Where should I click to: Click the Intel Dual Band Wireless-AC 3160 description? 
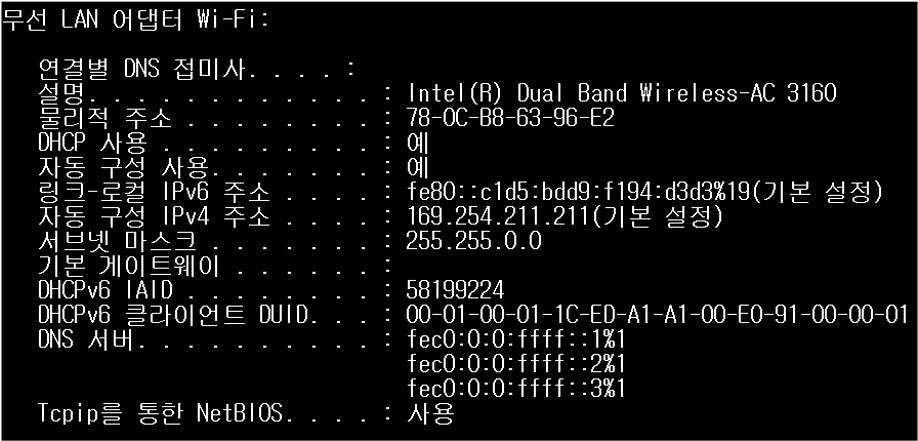pos(622,94)
